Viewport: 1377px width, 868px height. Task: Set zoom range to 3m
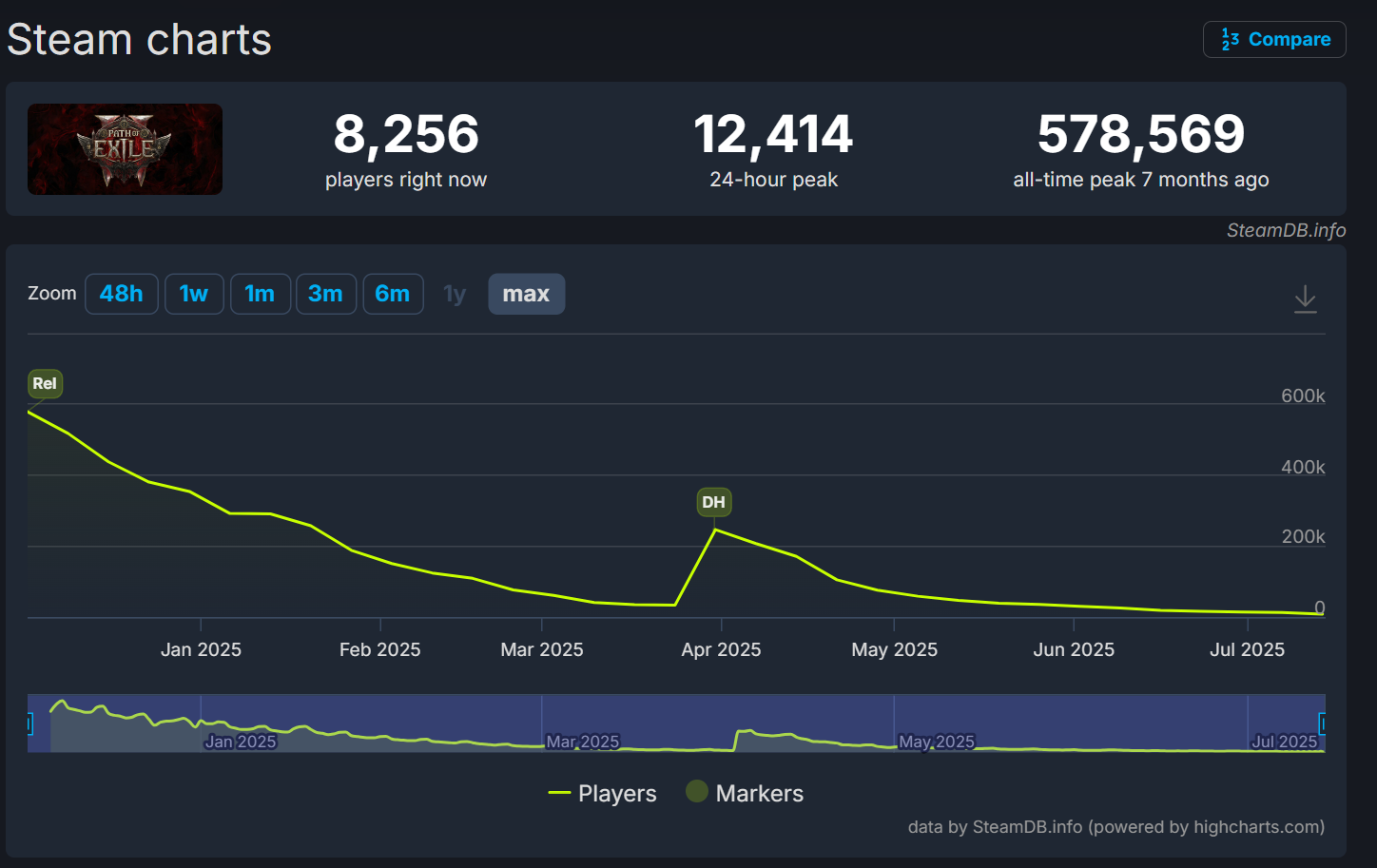tap(326, 294)
